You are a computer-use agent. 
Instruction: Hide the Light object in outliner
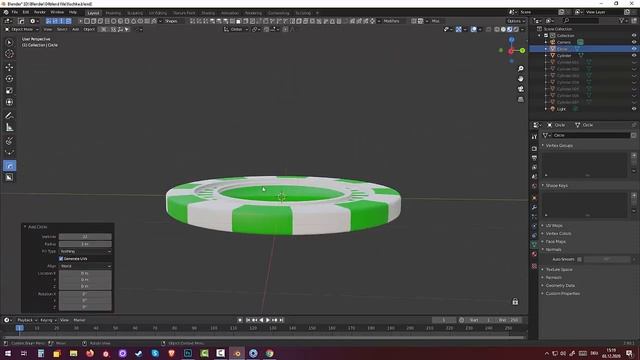[634, 109]
